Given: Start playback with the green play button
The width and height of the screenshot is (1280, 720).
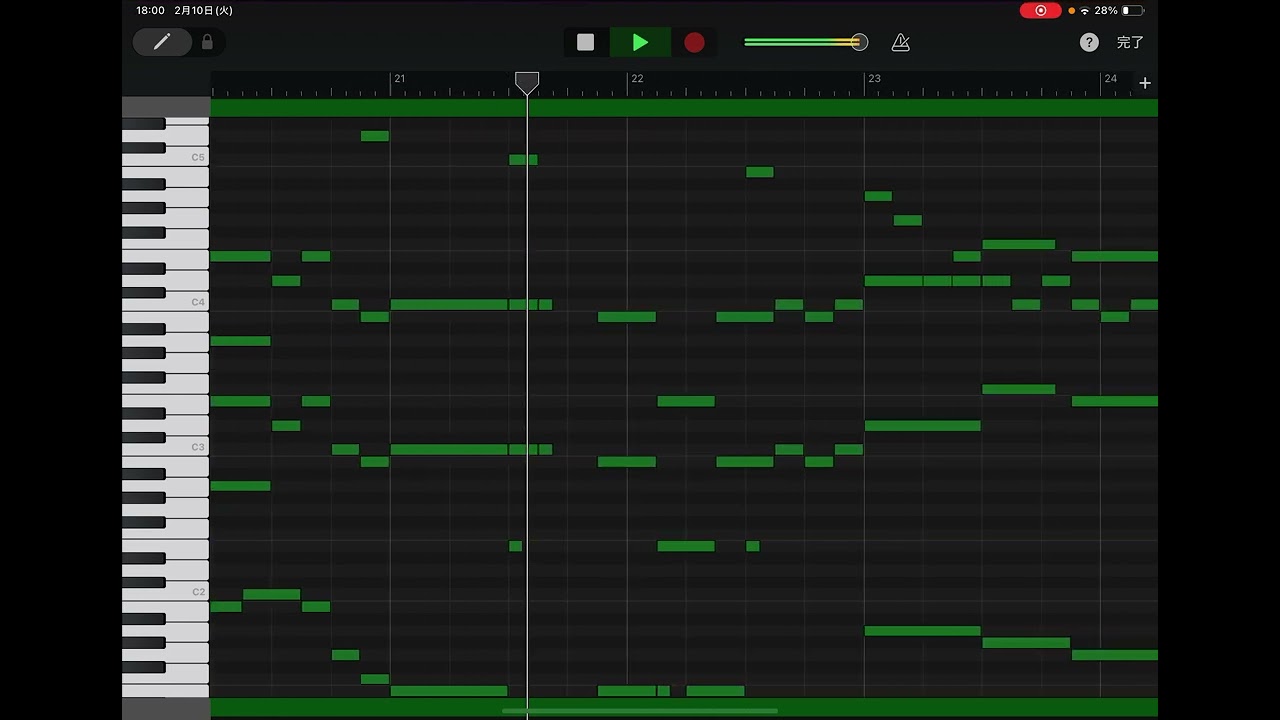Looking at the screenshot, I should coord(640,42).
